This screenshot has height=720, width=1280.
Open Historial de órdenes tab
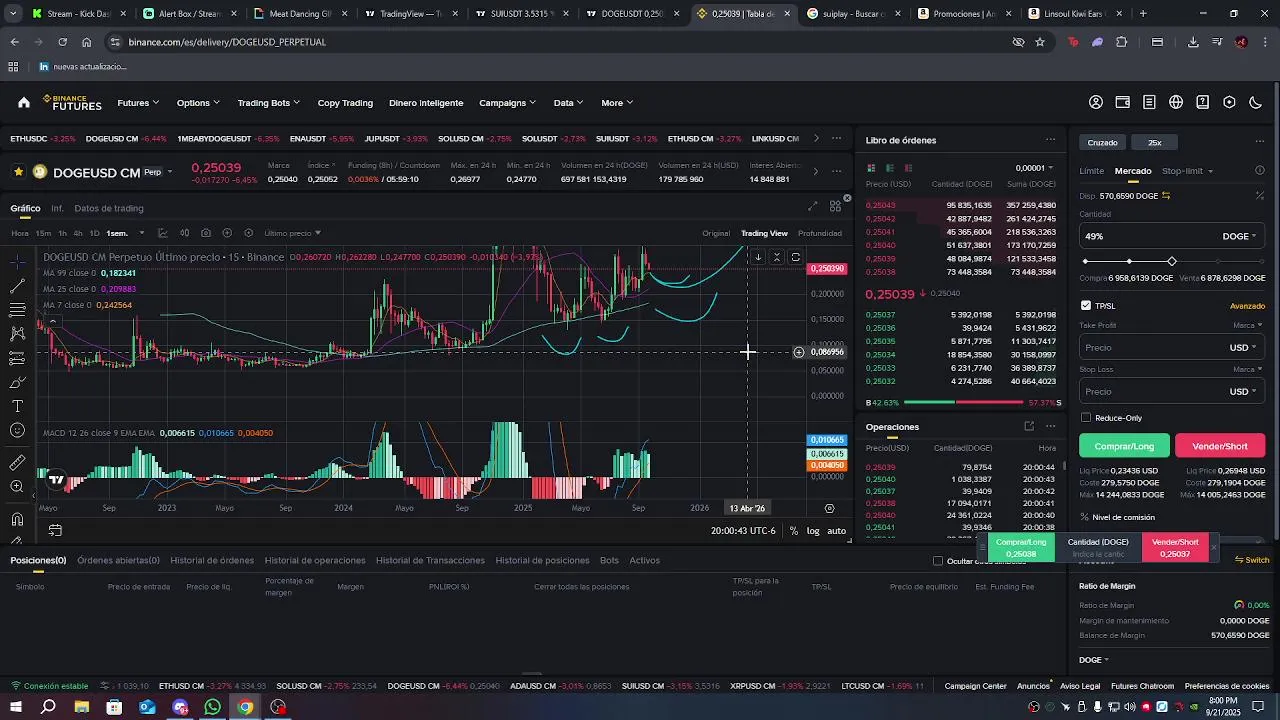point(212,560)
